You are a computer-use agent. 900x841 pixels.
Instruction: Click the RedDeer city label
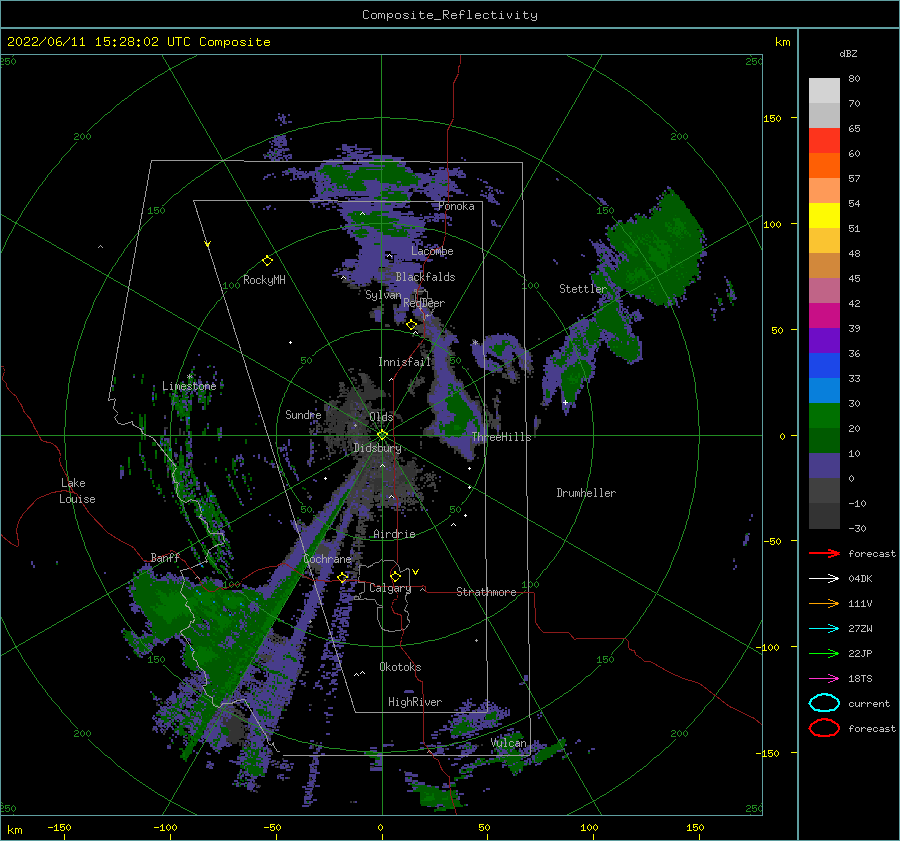(424, 303)
